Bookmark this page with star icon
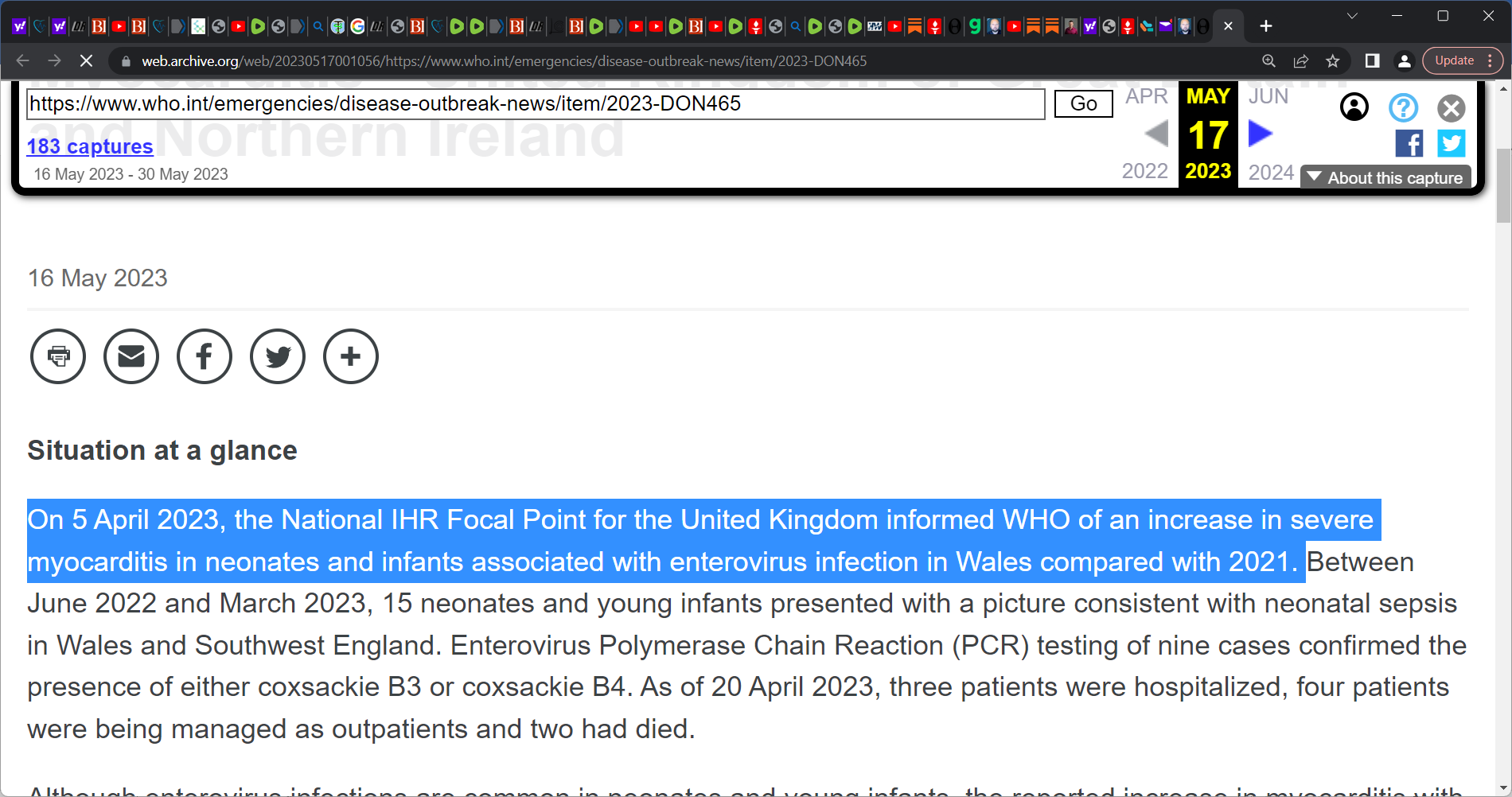This screenshot has height=797, width=1512. [x=1333, y=60]
